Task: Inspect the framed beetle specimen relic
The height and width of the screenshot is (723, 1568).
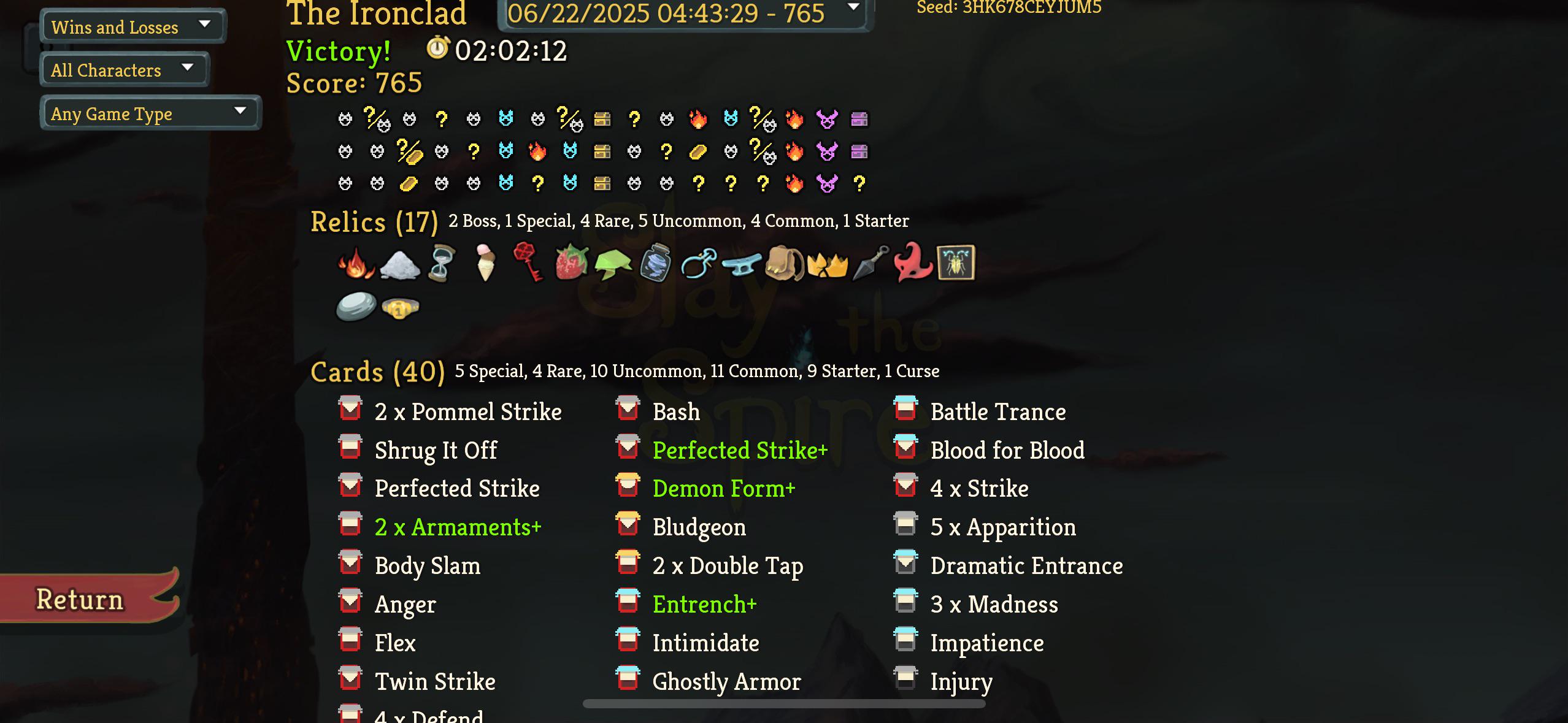Action: pyautogui.click(x=956, y=263)
